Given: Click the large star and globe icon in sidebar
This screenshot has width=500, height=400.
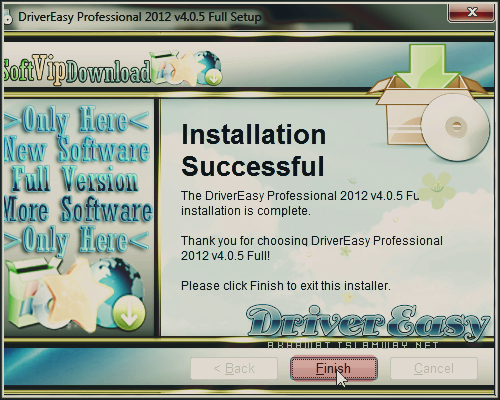Looking at the screenshot, I should 77,295.
